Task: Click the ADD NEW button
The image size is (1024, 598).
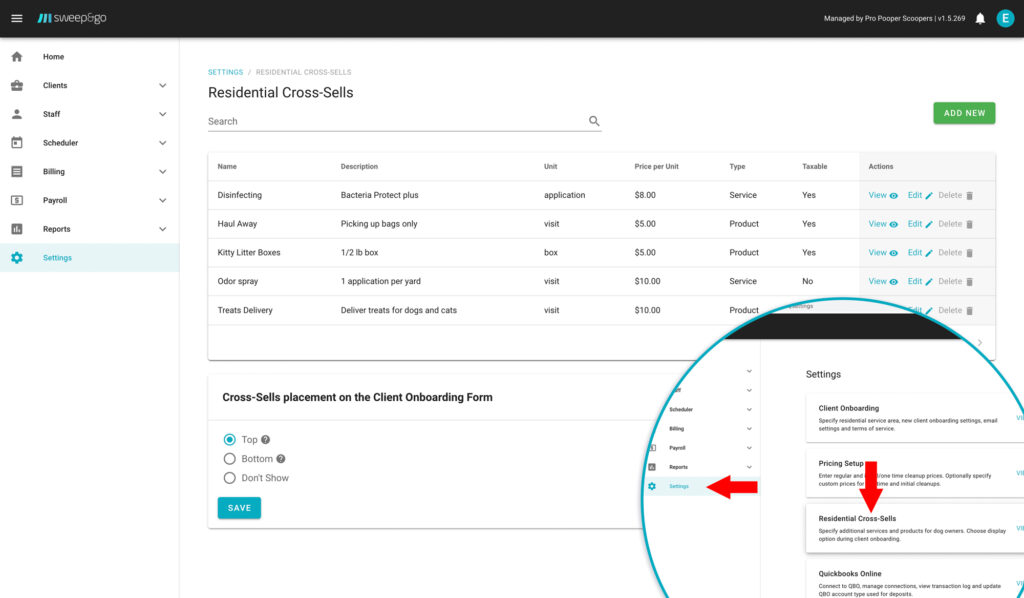Action: tap(963, 113)
